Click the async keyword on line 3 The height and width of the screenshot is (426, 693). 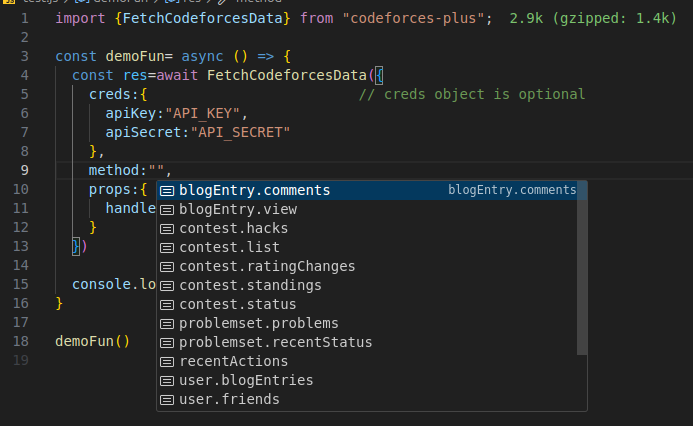202,57
